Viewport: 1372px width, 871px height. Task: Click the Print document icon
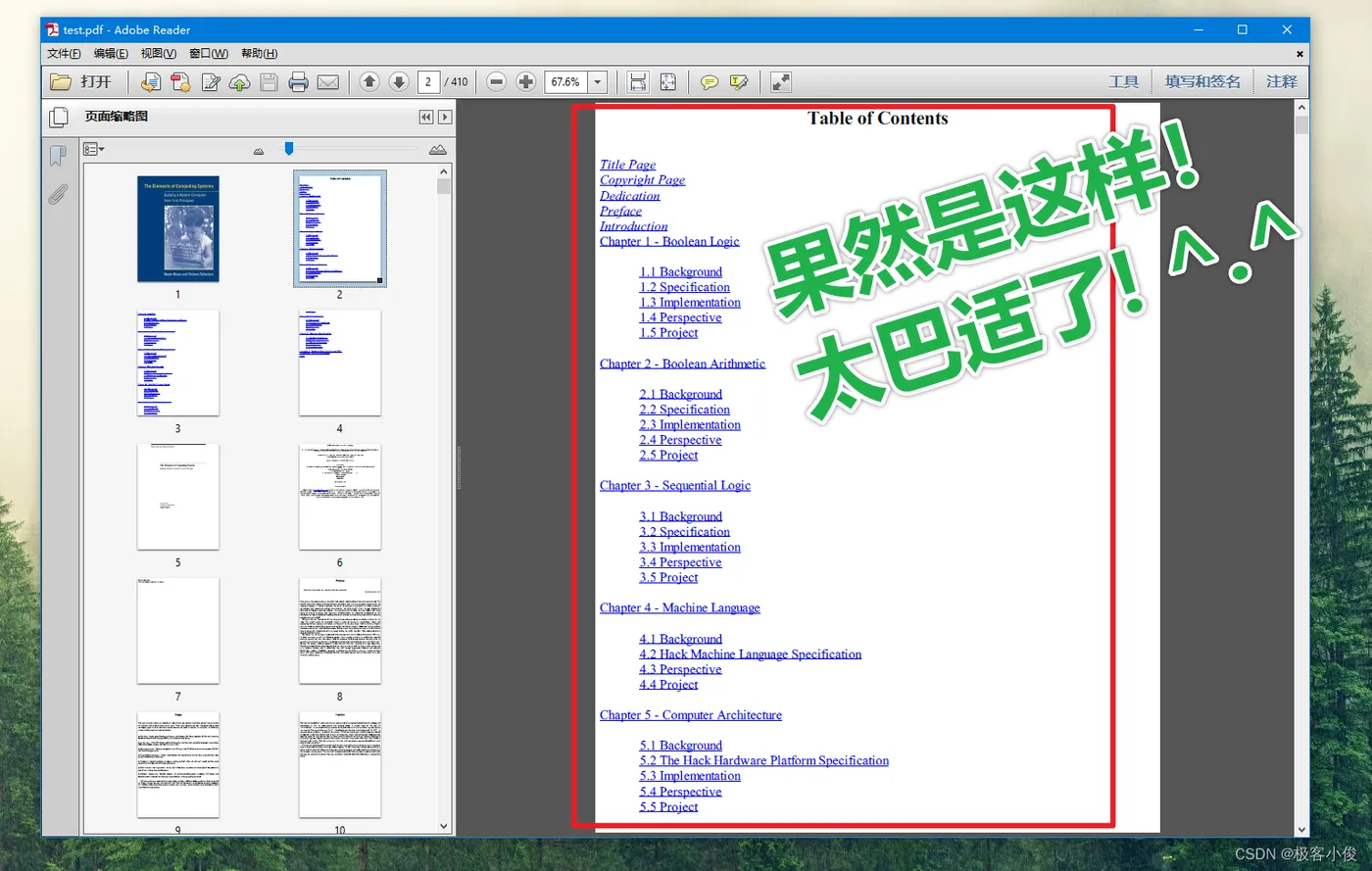[x=299, y=82]
